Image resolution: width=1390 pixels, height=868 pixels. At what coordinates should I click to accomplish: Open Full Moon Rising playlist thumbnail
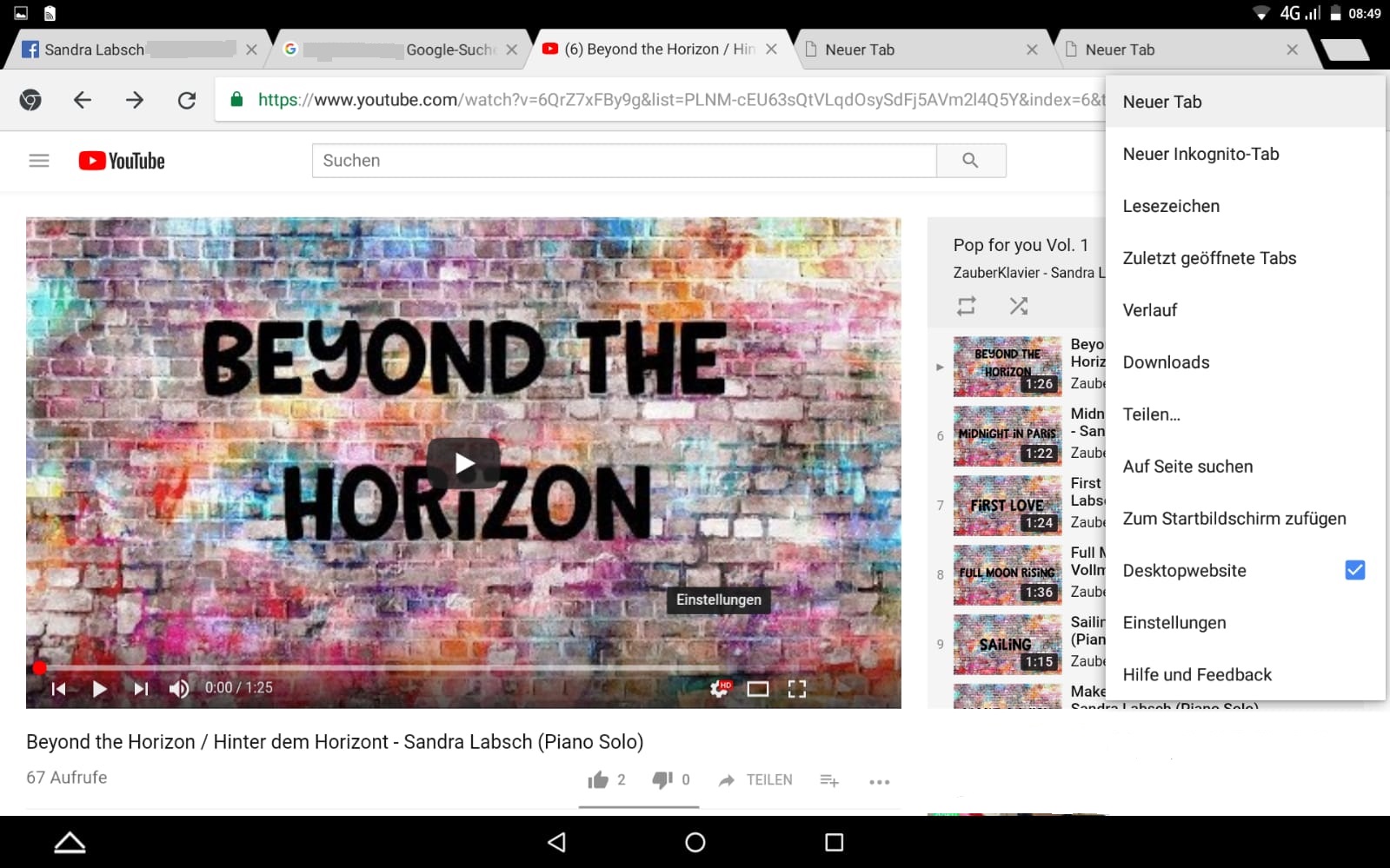pos(1008,575)
